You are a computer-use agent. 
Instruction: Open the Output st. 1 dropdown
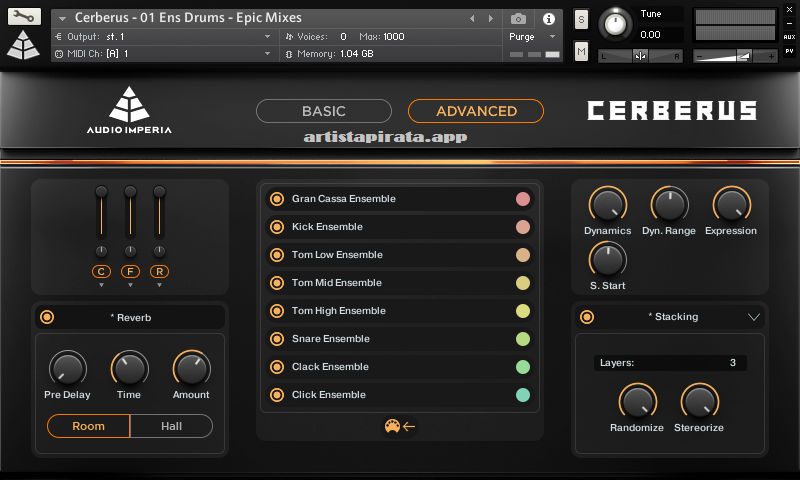click(x=267, y=37)
